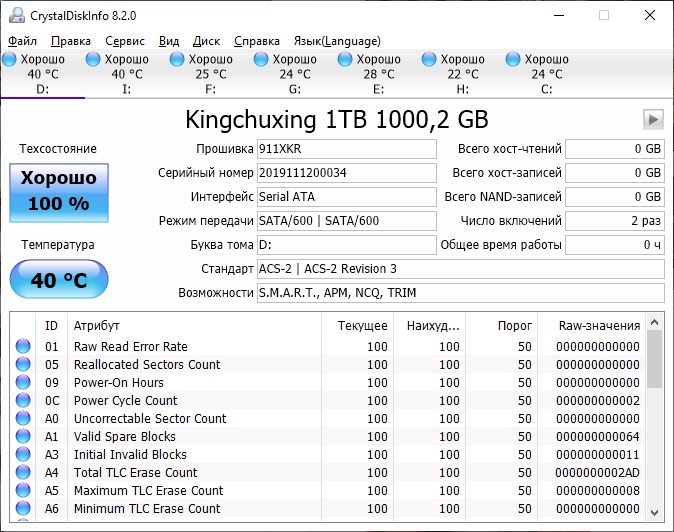674x532 pixels.
Task: Click the blue status orb for disk H:
Action: [429, 59]
